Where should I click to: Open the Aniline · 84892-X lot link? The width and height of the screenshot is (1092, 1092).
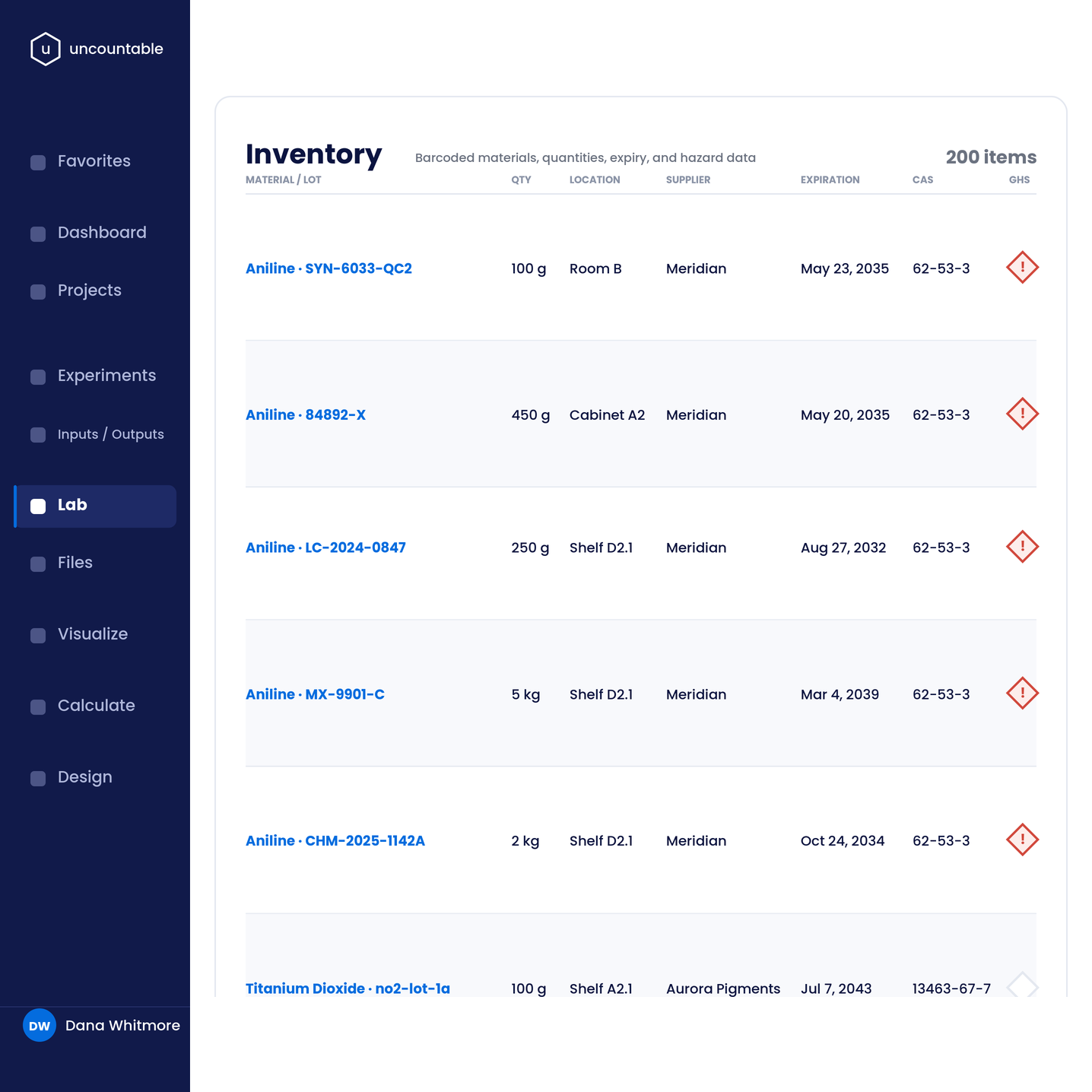[306, 414]
